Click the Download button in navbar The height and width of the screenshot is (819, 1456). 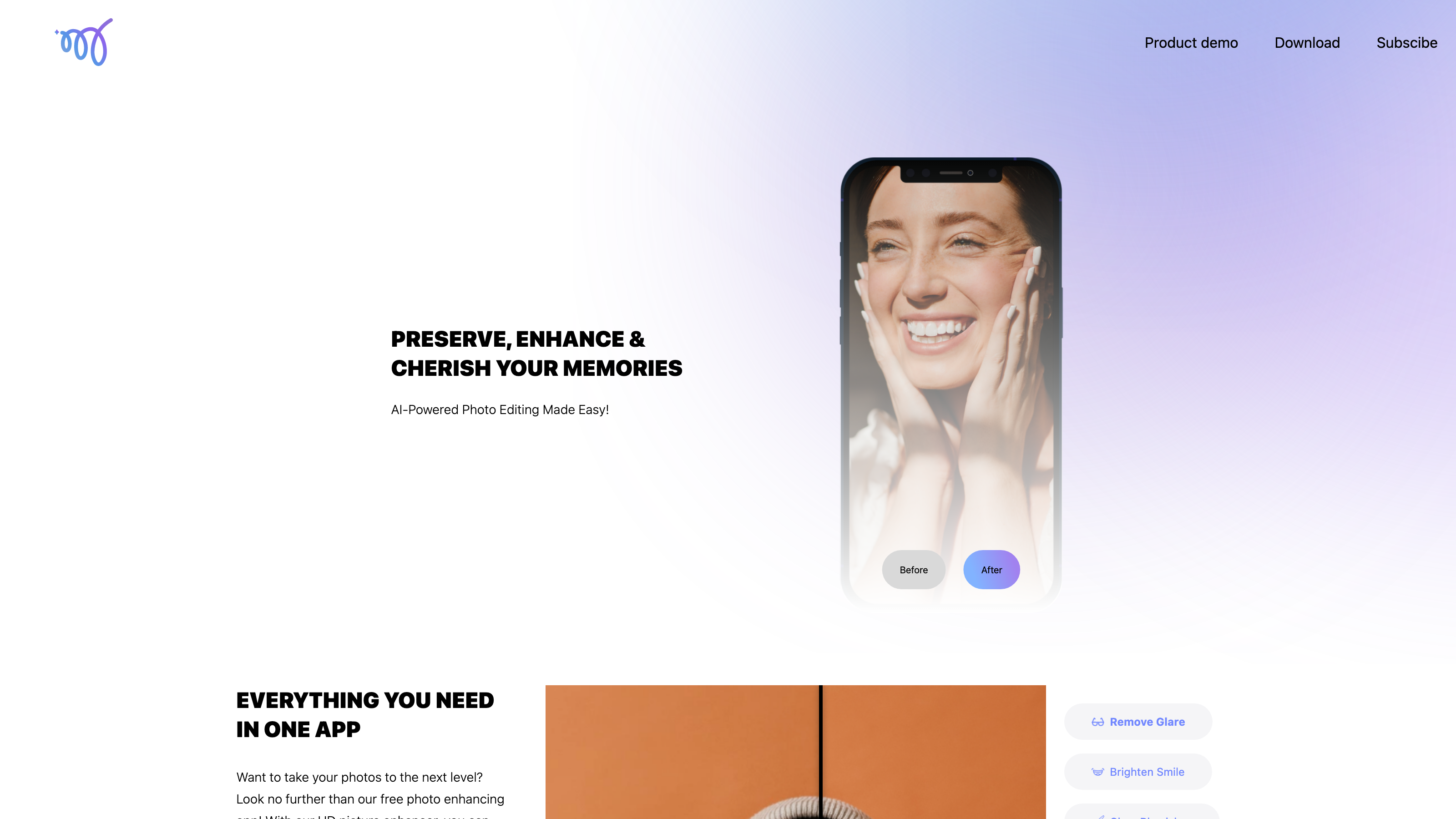click(1307, 42)
